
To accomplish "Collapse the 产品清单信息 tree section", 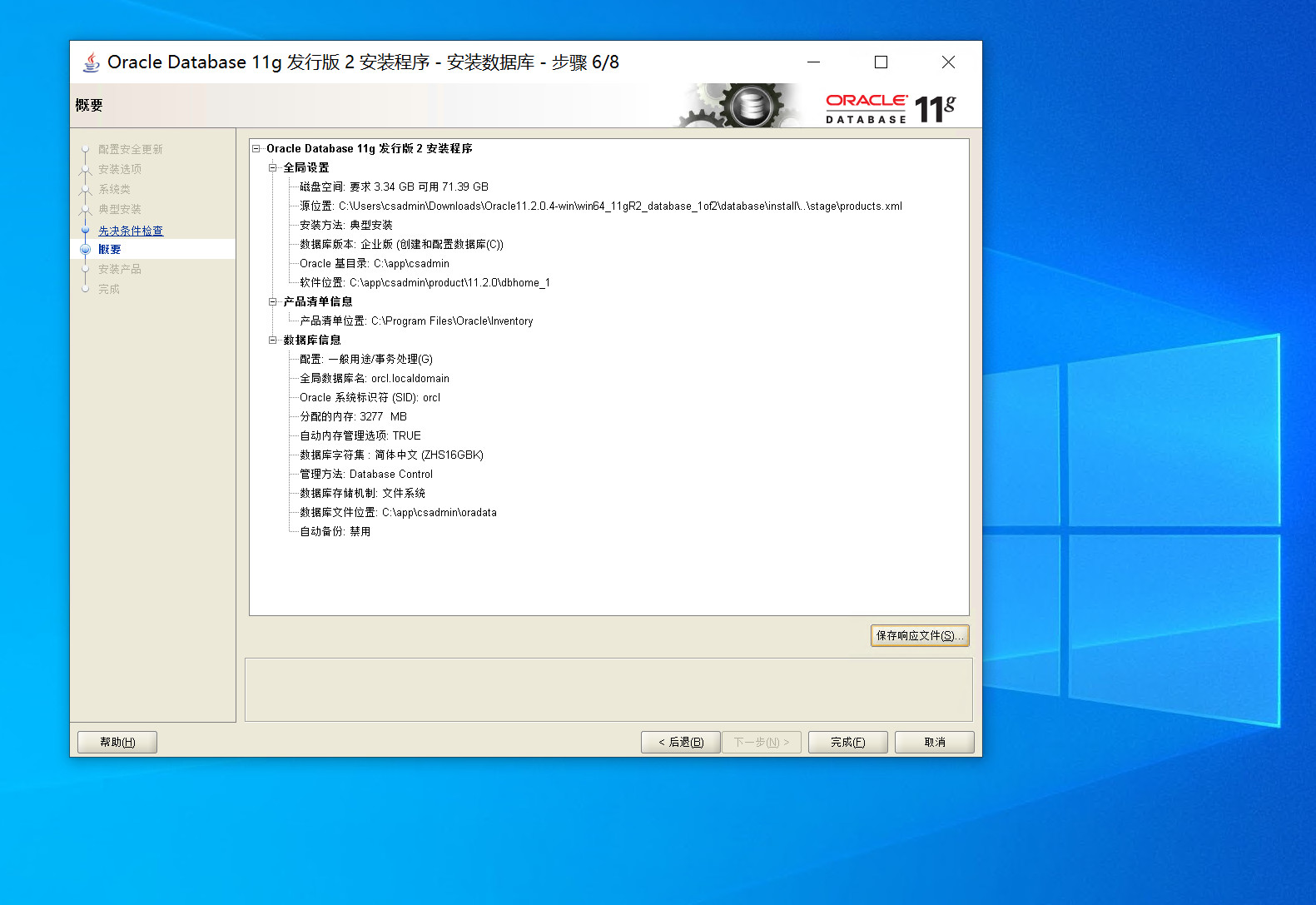I will (x=272, y=302).
